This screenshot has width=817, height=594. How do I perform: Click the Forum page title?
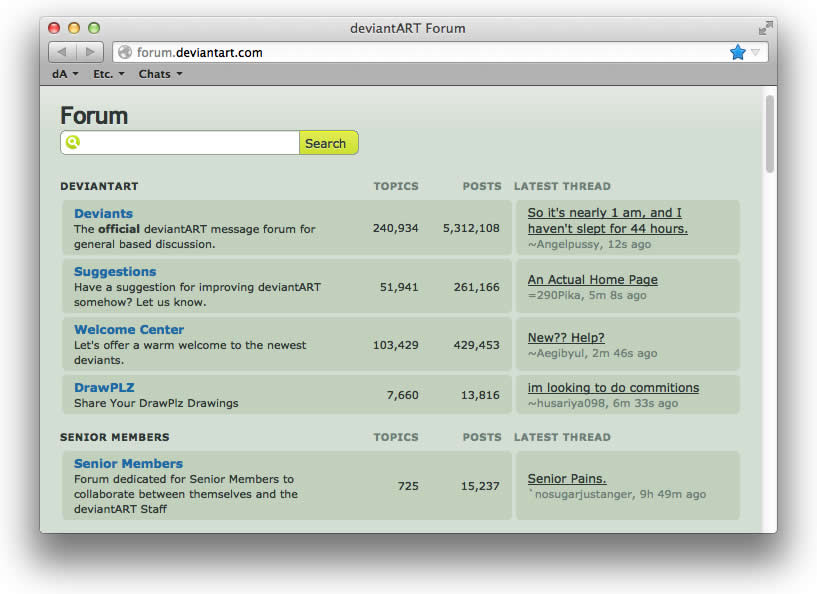pos(94,115)
